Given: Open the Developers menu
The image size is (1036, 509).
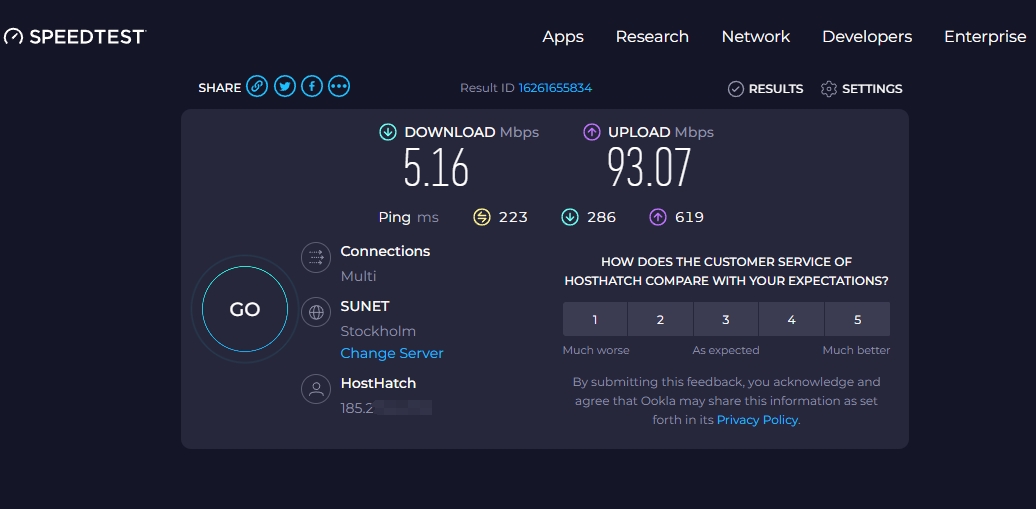Looking at the screenshot, I should pyautogui.click(x=867, y=37).
